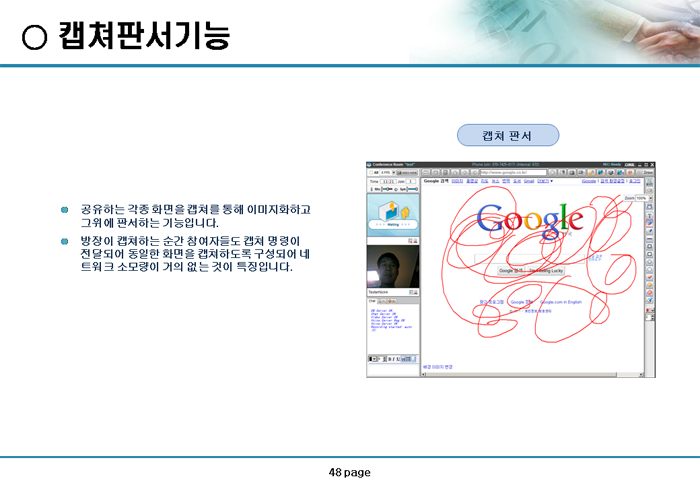Switch to the Chat tab
Screen dimensions: 700x485
coord(372,301)
